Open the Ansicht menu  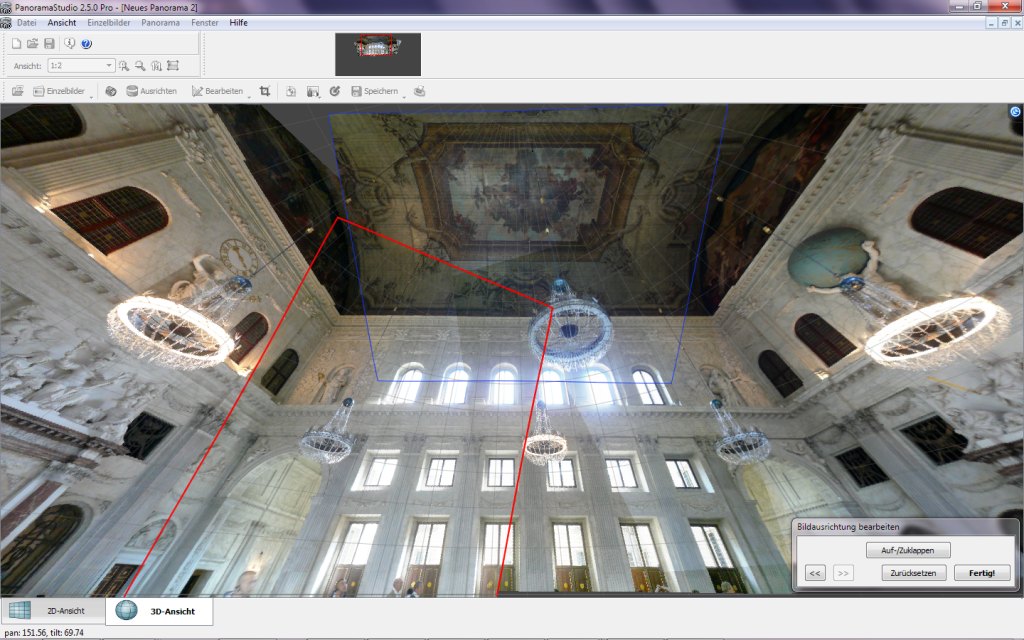coord(62,22)
